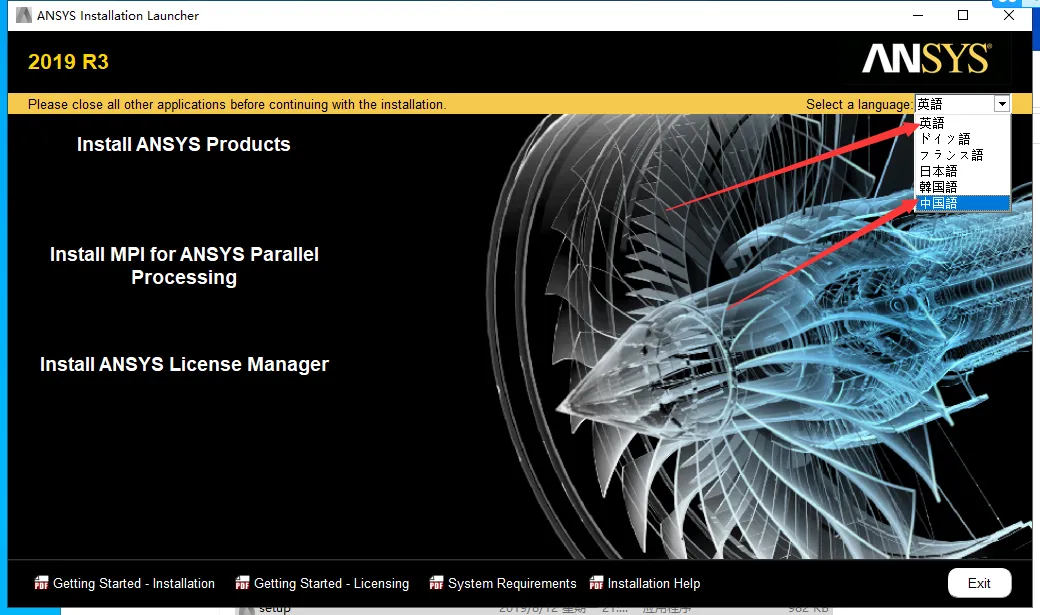Click the 'Please close all other applications' notice
The image size is (1040, 615).
[237, 104]
